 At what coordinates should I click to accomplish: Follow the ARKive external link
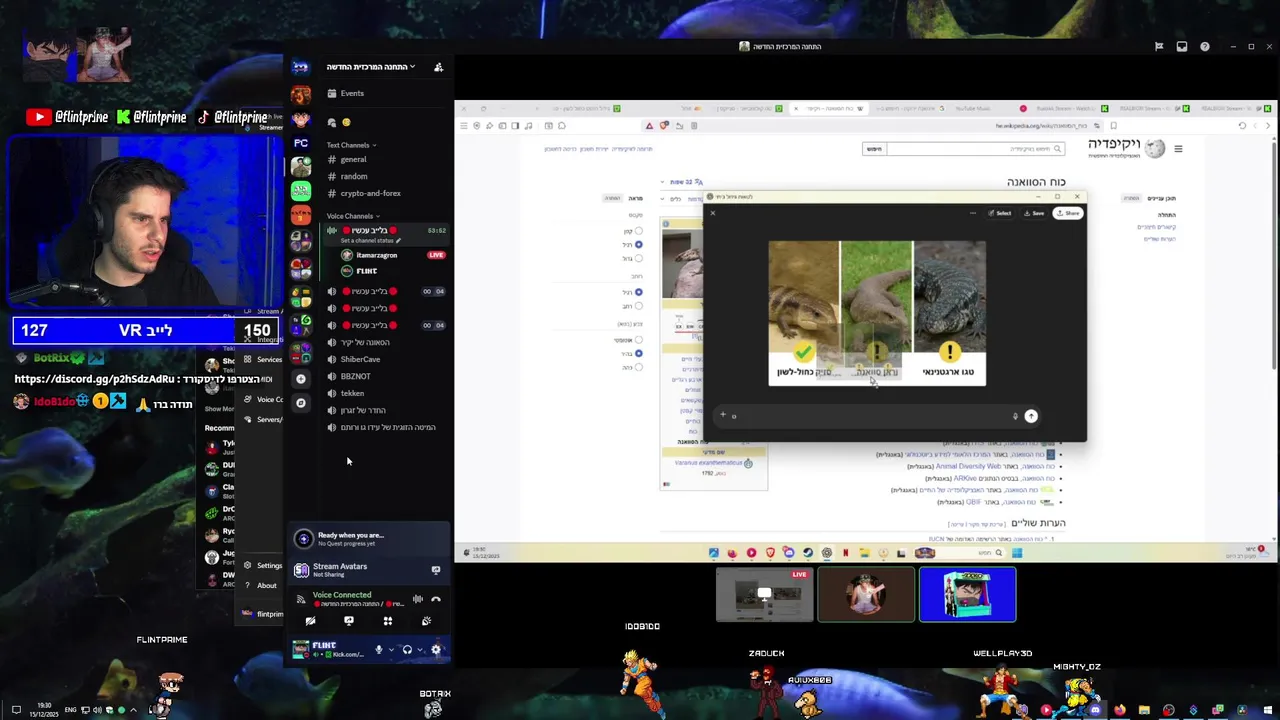(x=964, y=478)
